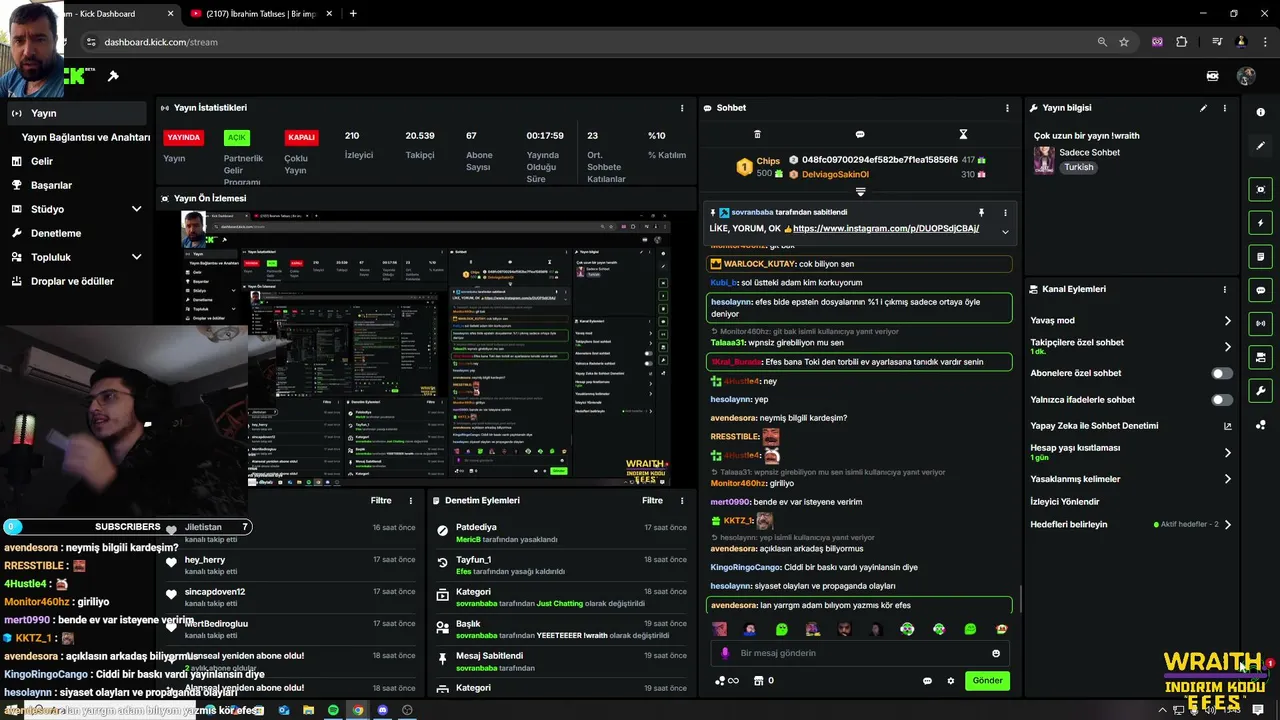The width and height of the screenshot is (1280, 720).
Task: Click the browser address bar
Action: 590,42
